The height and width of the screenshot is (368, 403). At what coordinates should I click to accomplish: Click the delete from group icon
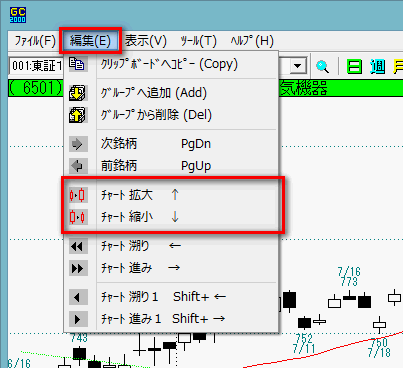click(x=78, y=115)
